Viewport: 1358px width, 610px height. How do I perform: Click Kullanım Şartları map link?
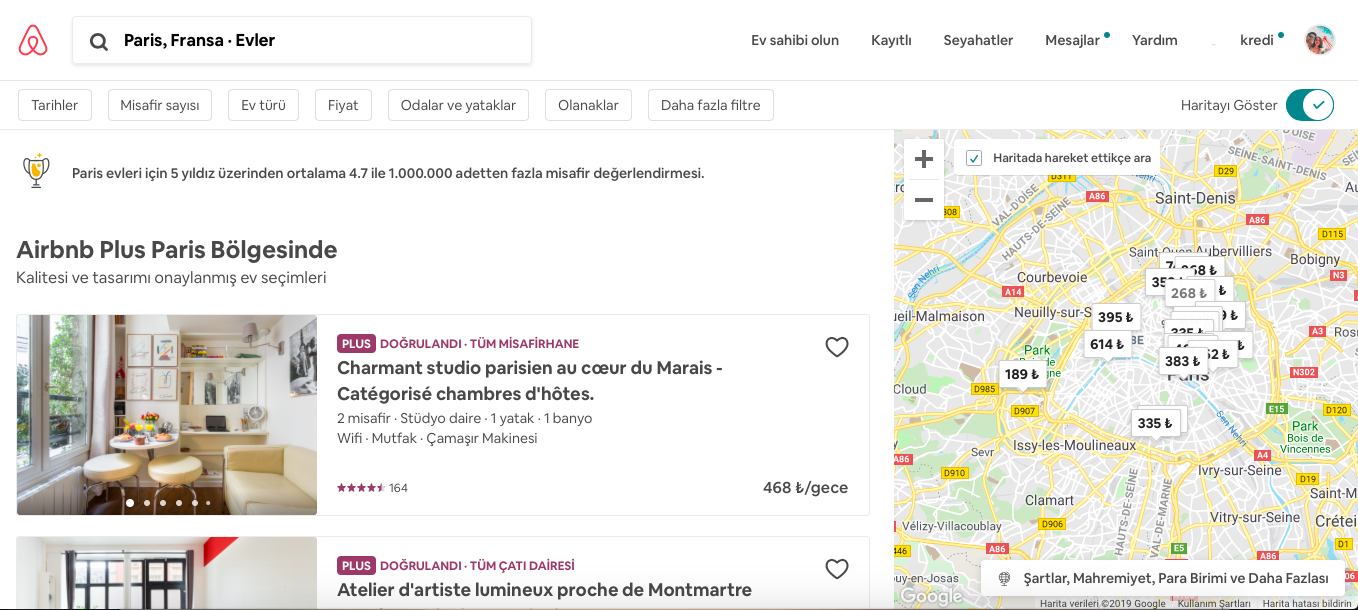pos(1214,603)
